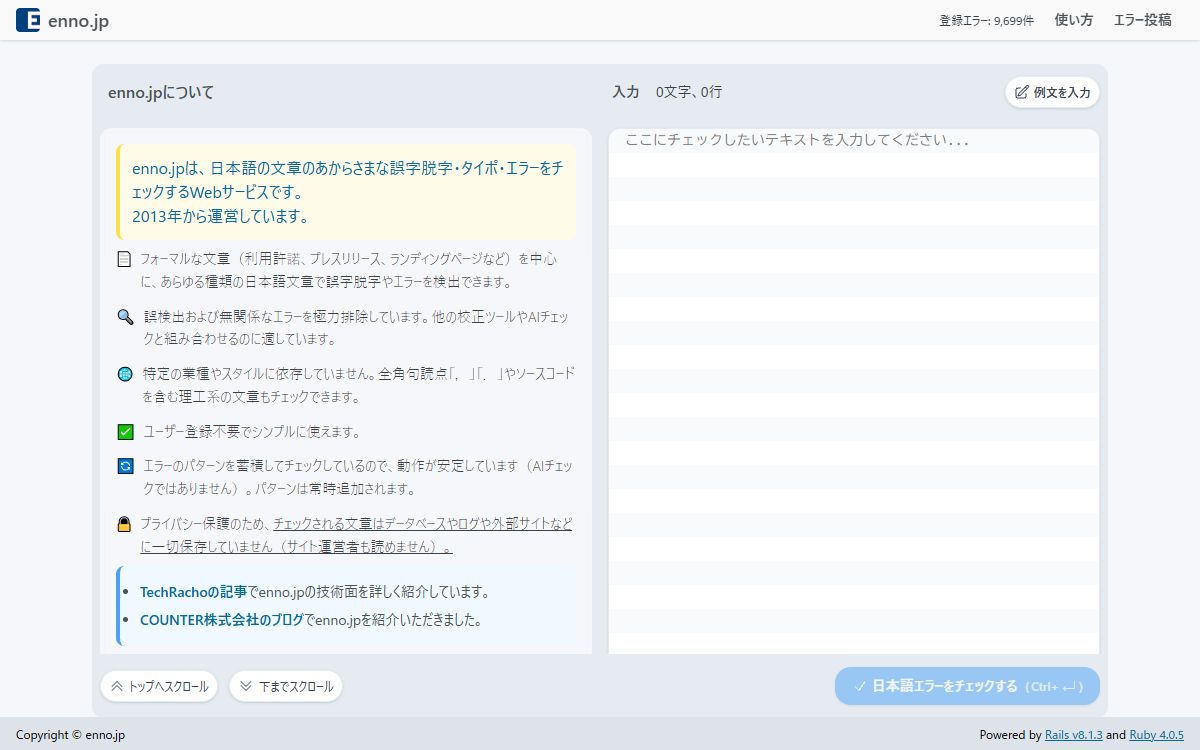
Task: Click the Copyright © enno.jp footer text
Action: pyautogui.click(x=70, y=735)
